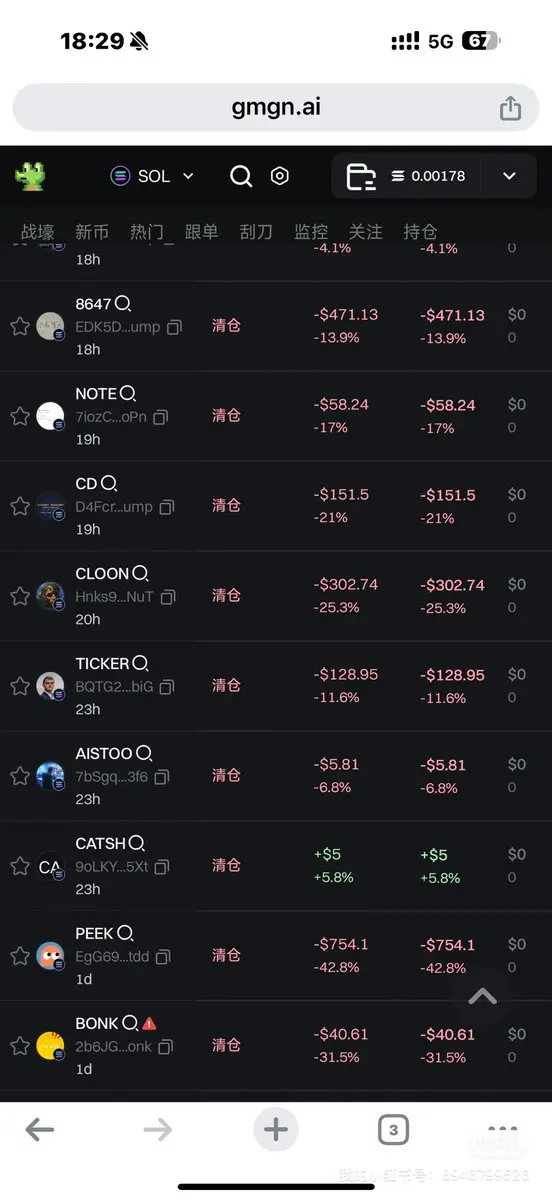Tap the browser share icon

tap(510, 107)
